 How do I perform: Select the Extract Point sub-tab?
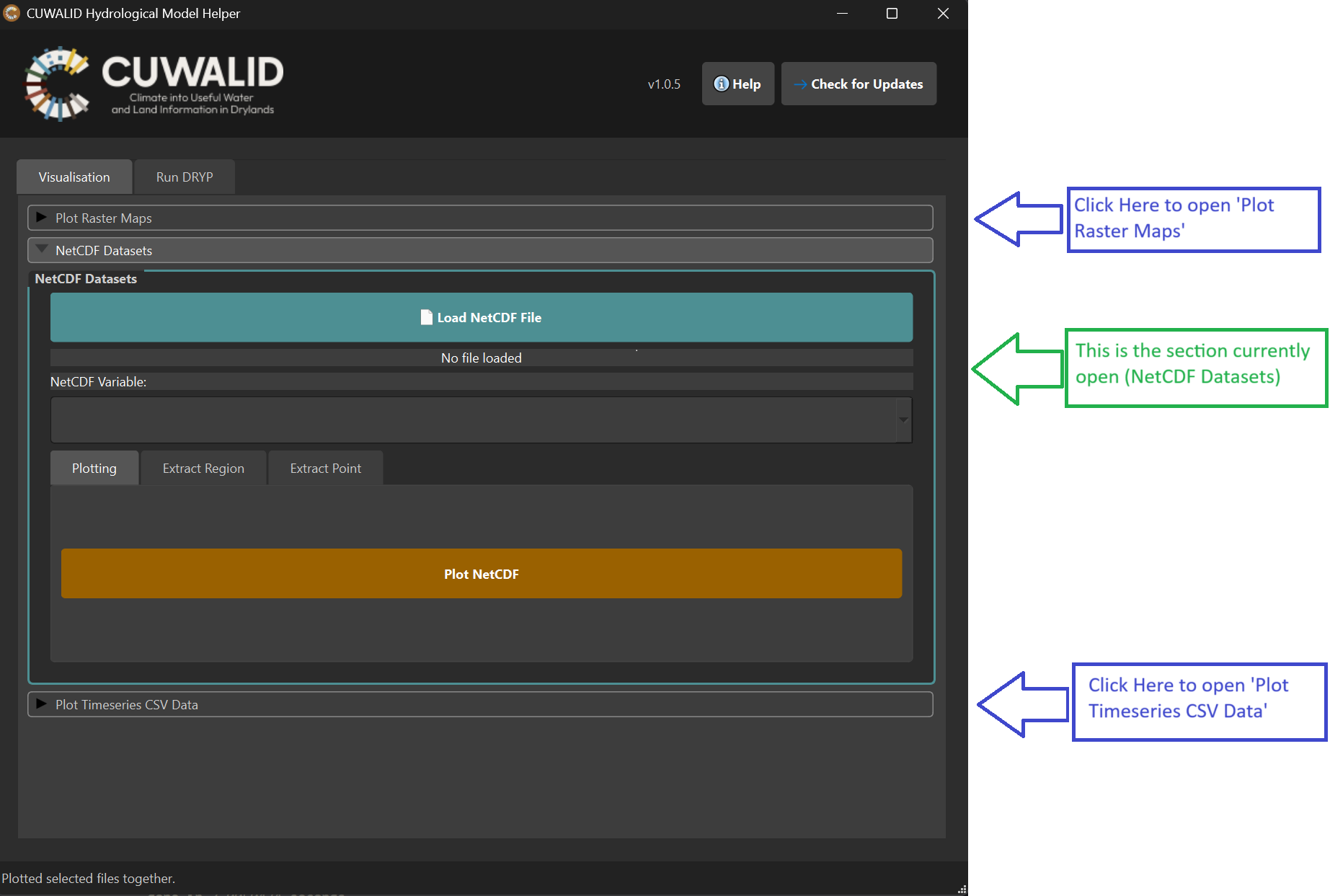point(326,468)
